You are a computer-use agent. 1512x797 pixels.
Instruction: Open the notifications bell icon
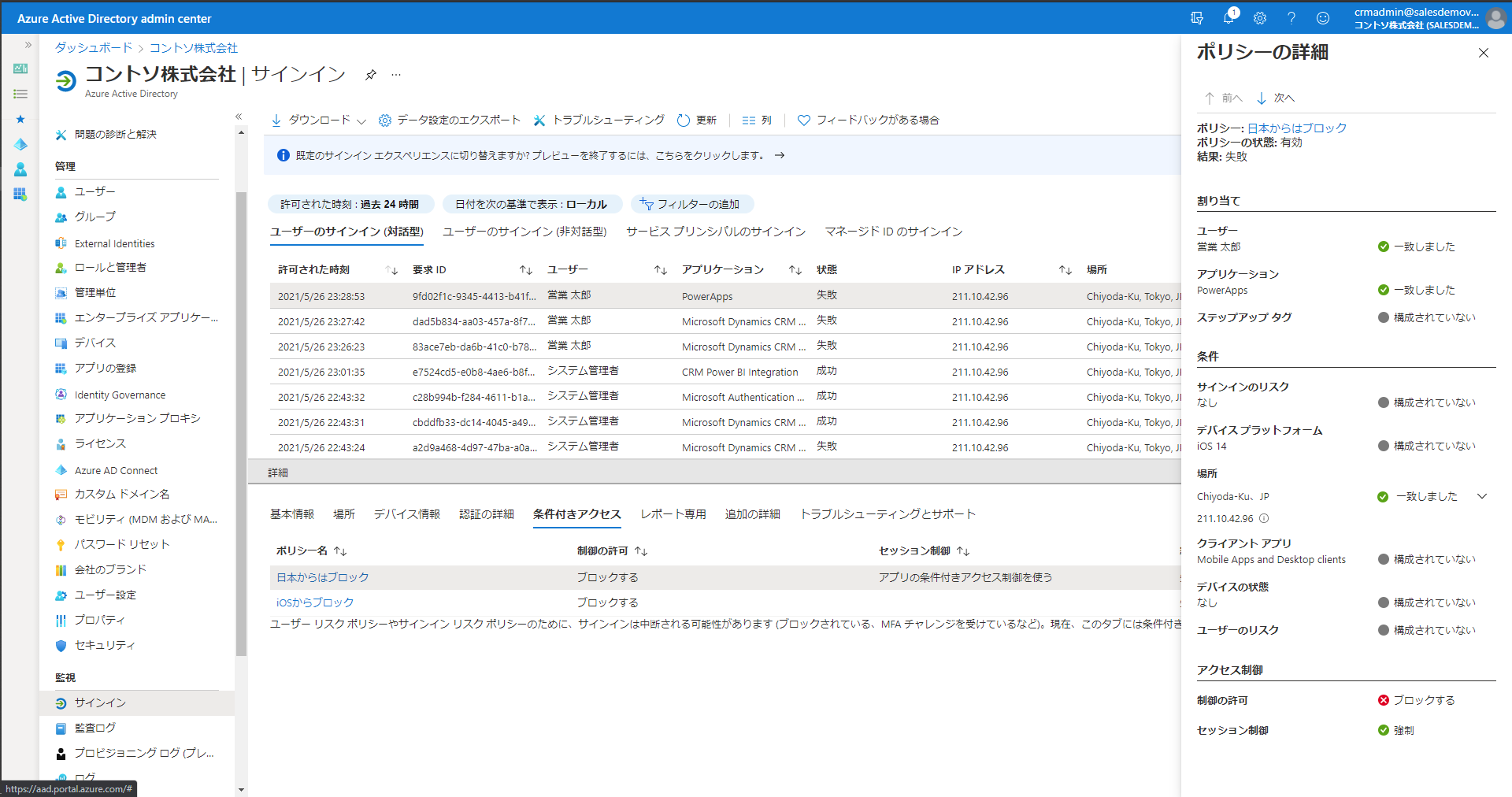coord(1228,17)
